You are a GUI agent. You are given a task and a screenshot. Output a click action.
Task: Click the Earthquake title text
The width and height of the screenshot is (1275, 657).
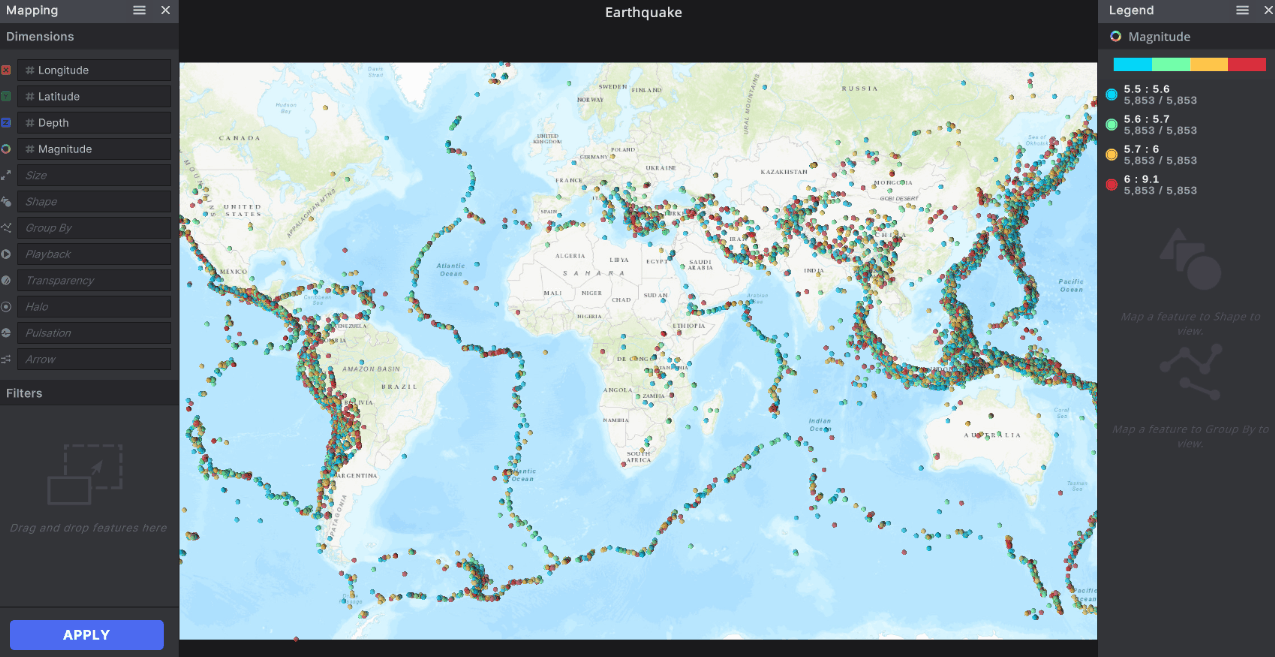click(x=643, y=12)
